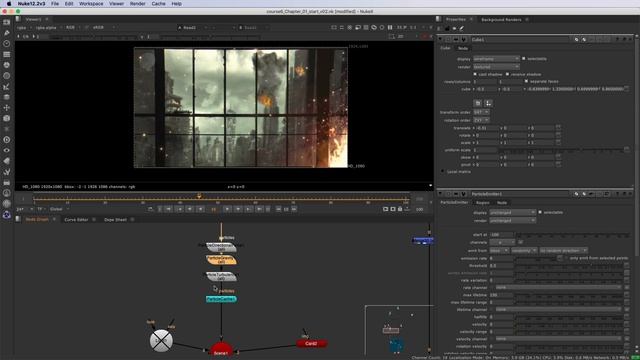
Task: Open the Channel nodes toolbar icon
Action: tap(7, 54)
